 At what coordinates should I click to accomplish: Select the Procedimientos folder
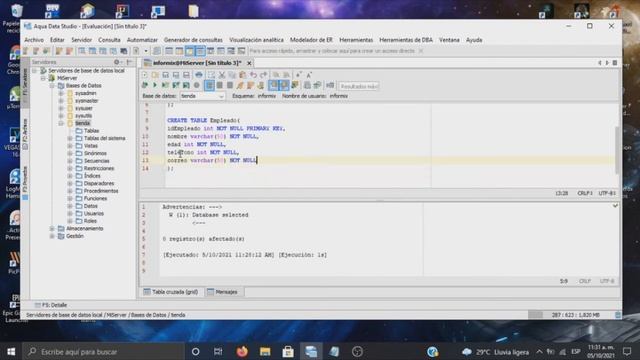pyautogui.click(x=101, y=191)
